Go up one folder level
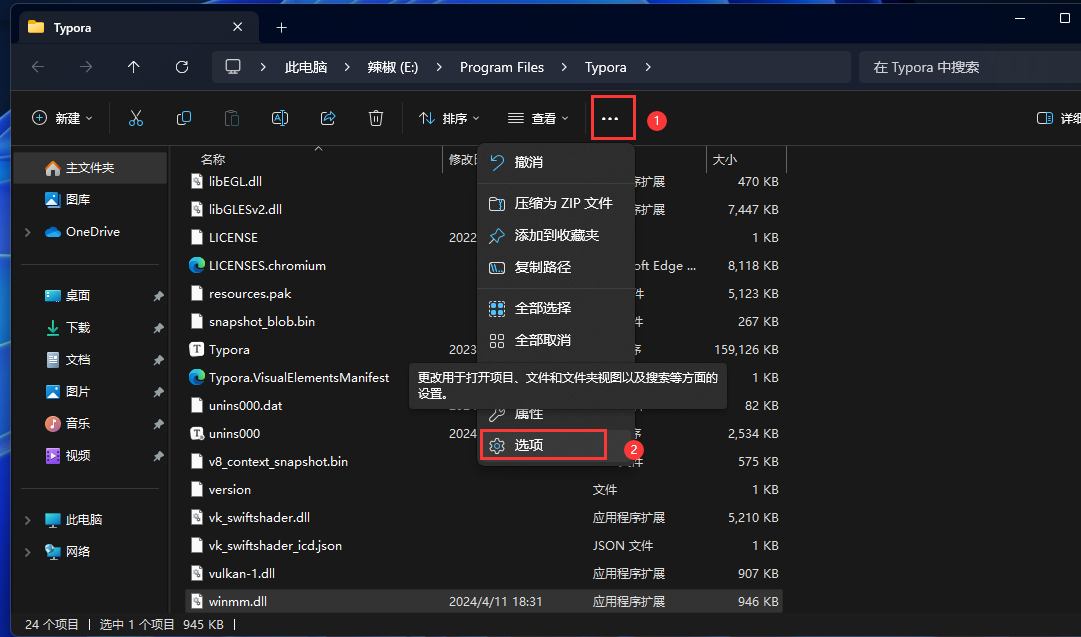1081x637 pixels. click(134, 67)
